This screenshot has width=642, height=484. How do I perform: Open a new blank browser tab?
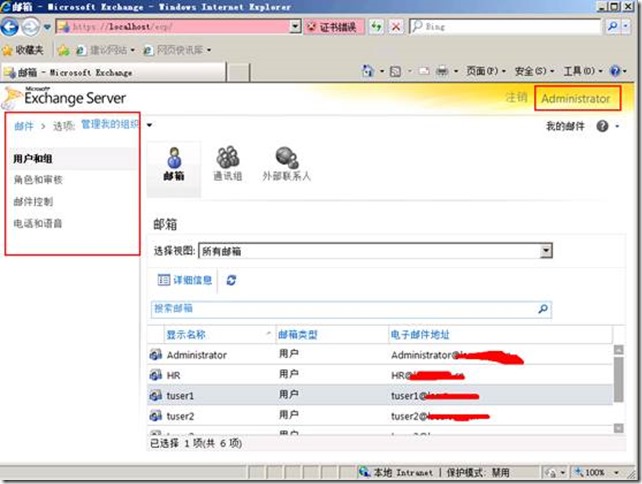tap(238, 73)
